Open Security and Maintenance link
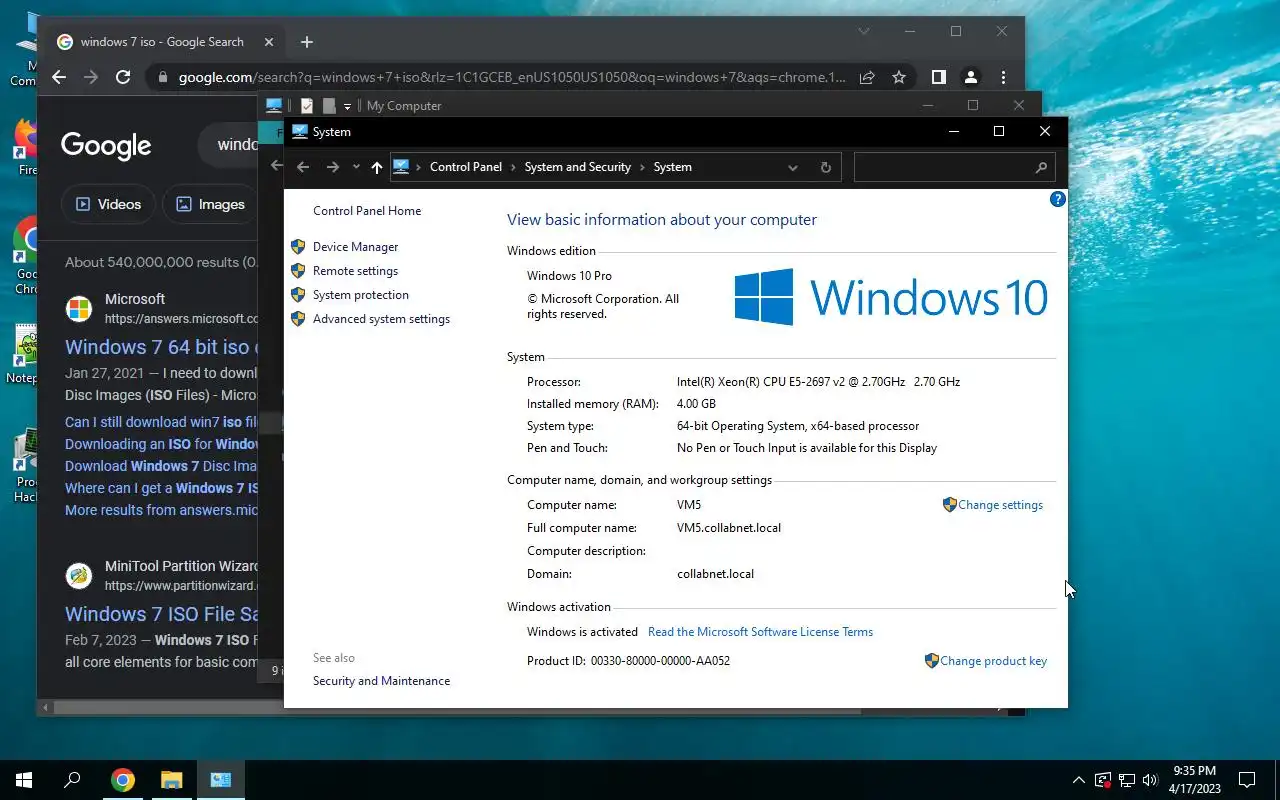This screenshot has width=1280, height=800. click(x=381, y=681)
